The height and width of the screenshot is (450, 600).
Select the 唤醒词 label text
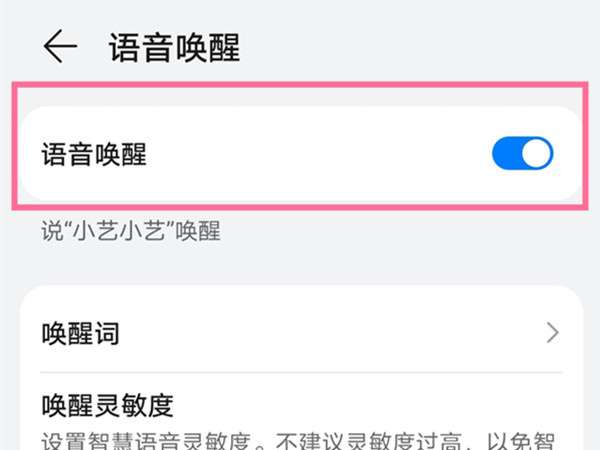80,333
